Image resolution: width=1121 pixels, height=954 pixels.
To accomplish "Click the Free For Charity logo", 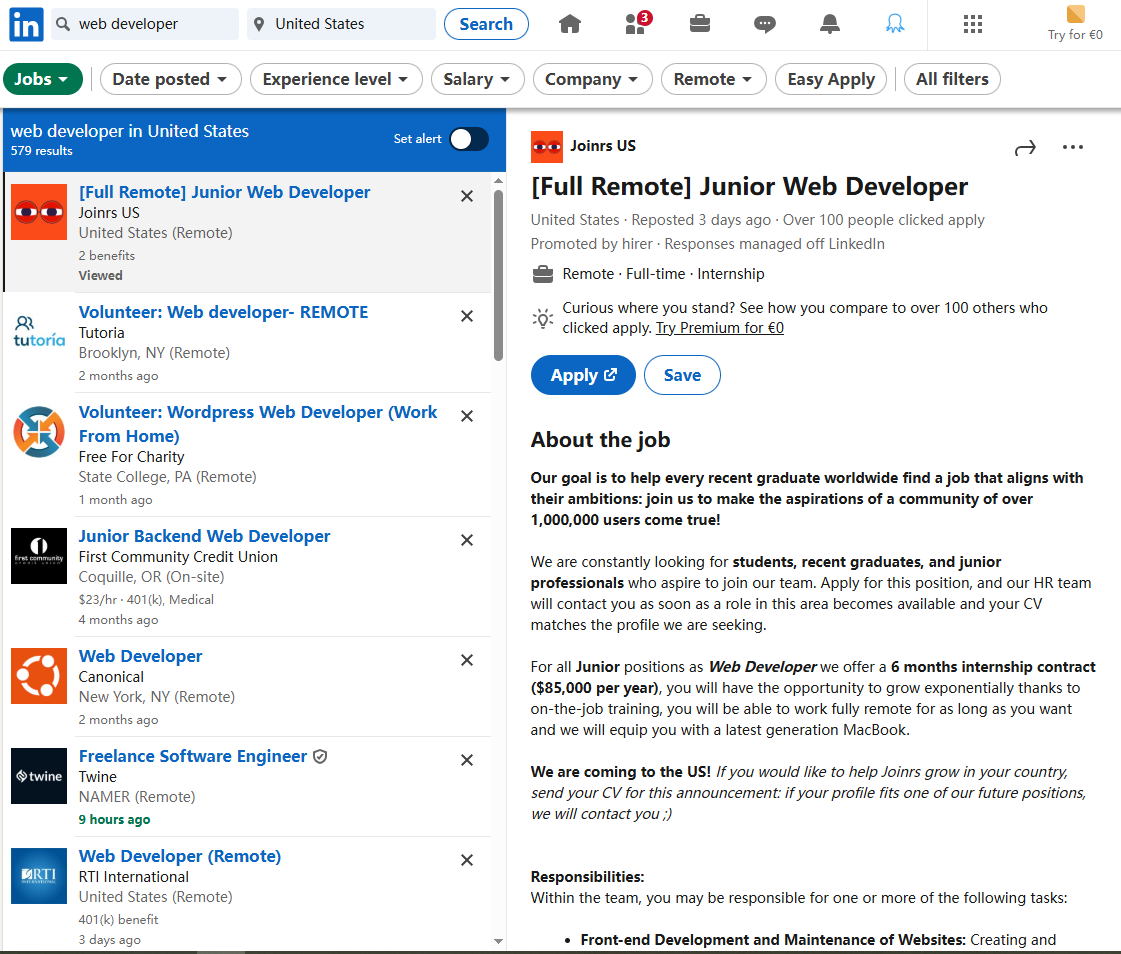I will 39,432.
